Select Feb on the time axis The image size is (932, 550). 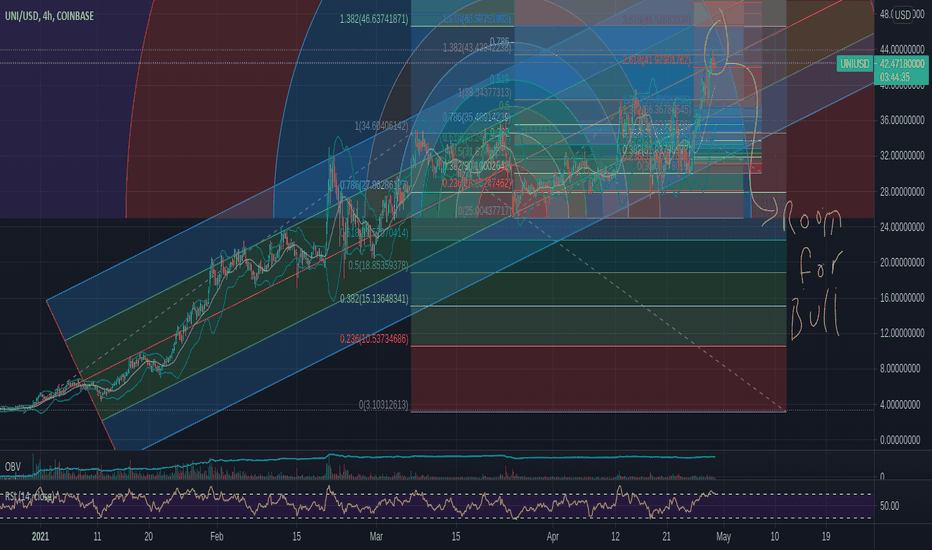pos(216,536)
